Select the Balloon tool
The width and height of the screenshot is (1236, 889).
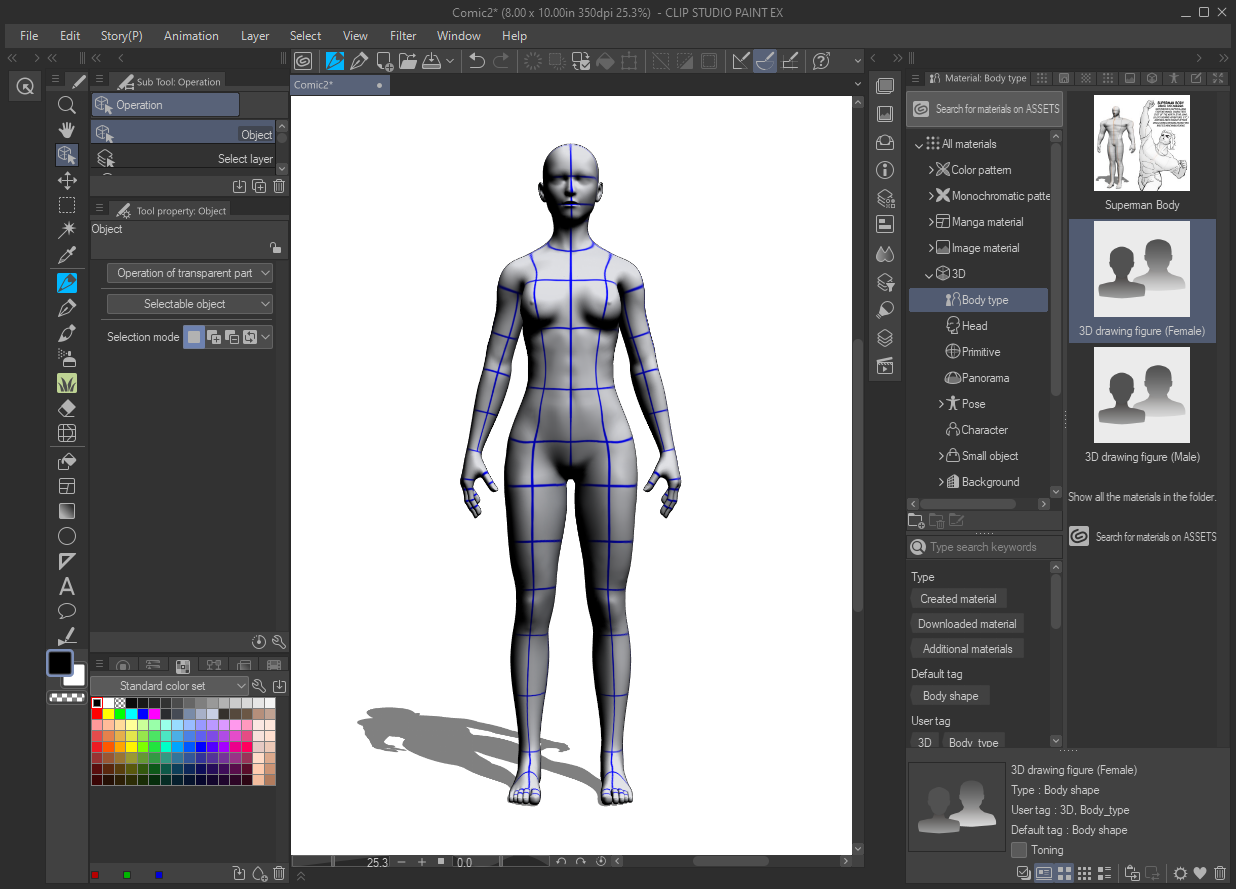click(x=67, y=611)
